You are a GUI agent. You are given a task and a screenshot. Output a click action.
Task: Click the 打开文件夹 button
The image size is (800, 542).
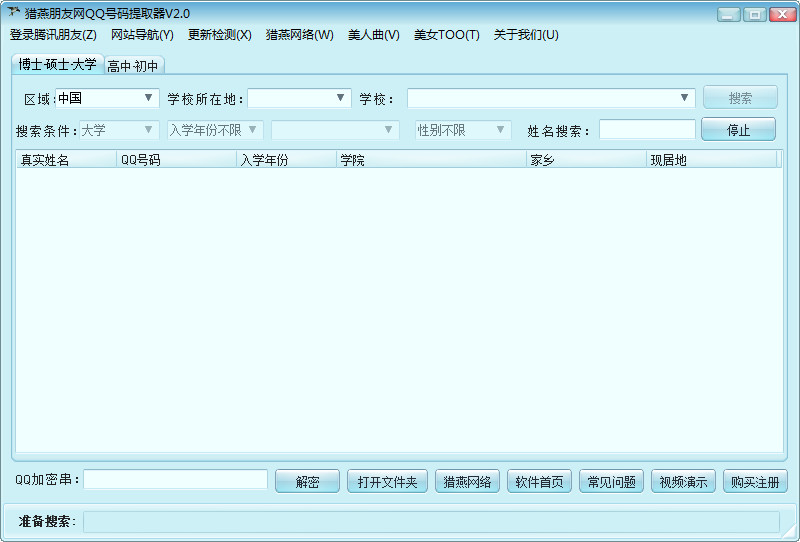click(387, 481)
